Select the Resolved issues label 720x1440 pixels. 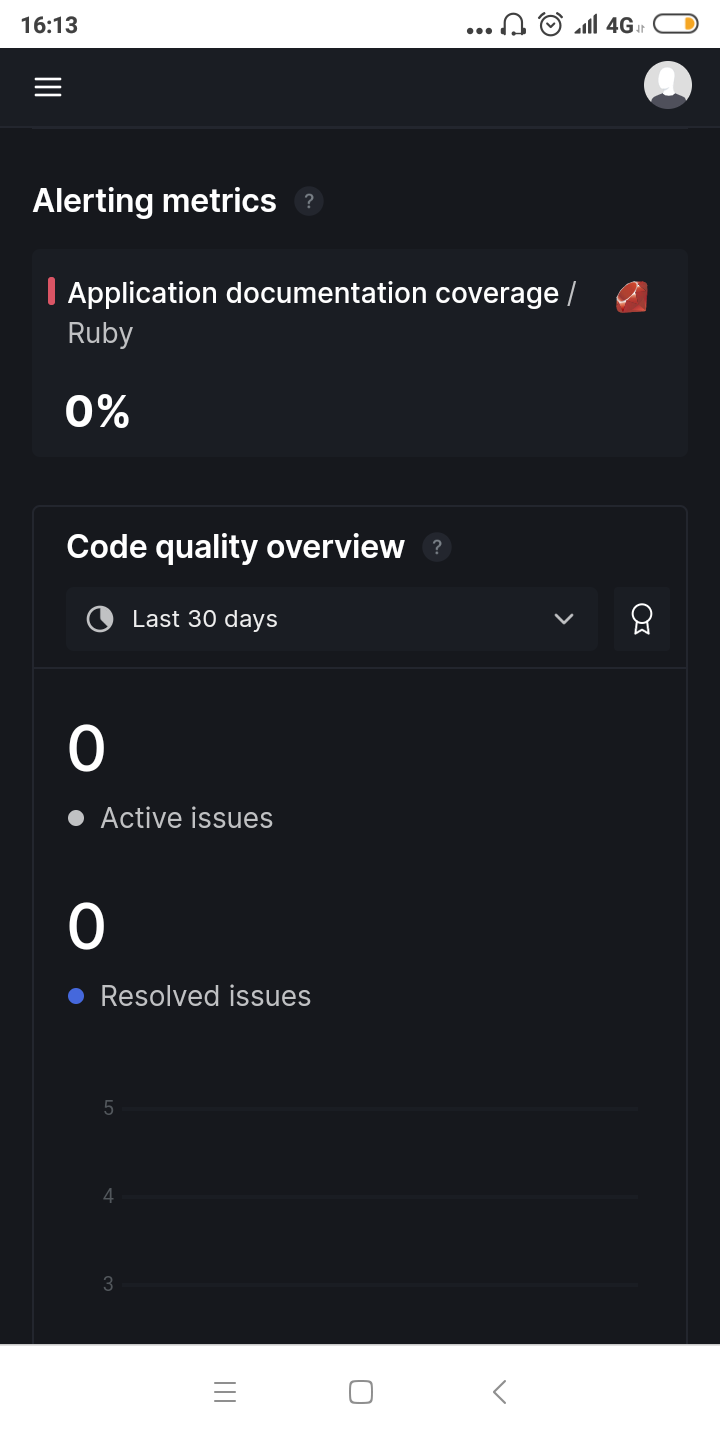(206, 996)
